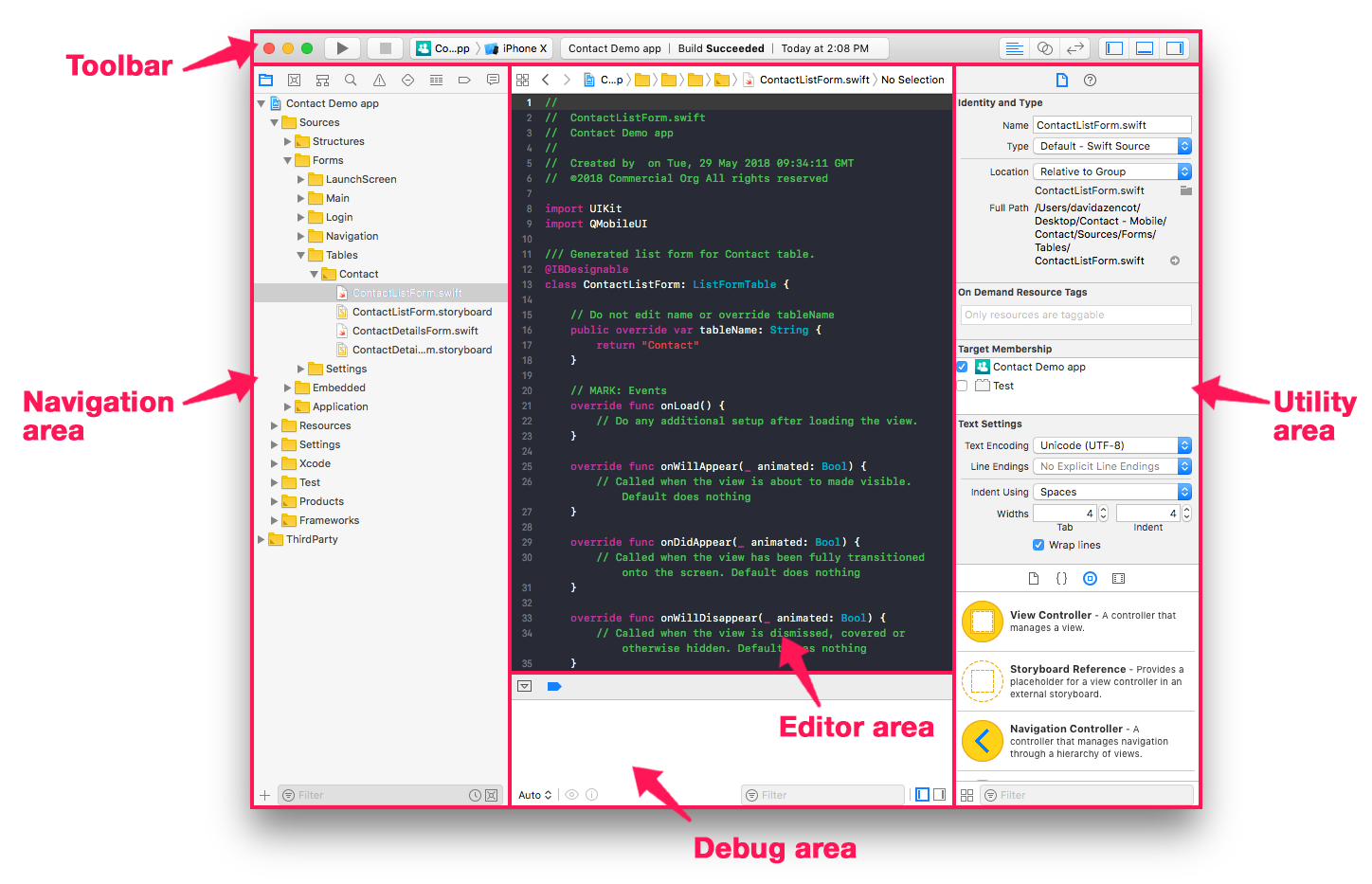Open the test navigator

(x=407, y=81)
